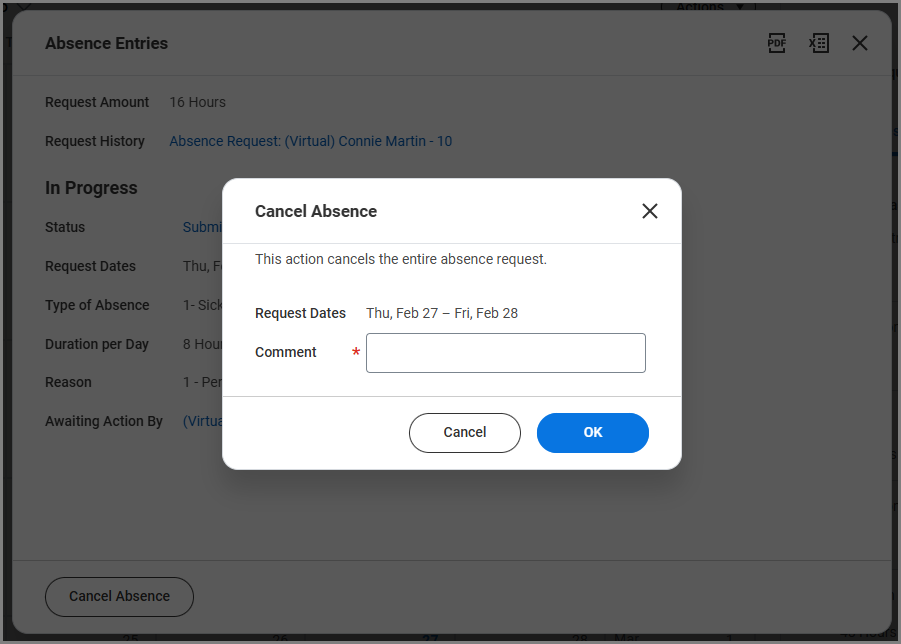The width and height of the screenshot is (901, 644).
Task: Click the entire absence request warning message
Action: (x=400, y=259)
